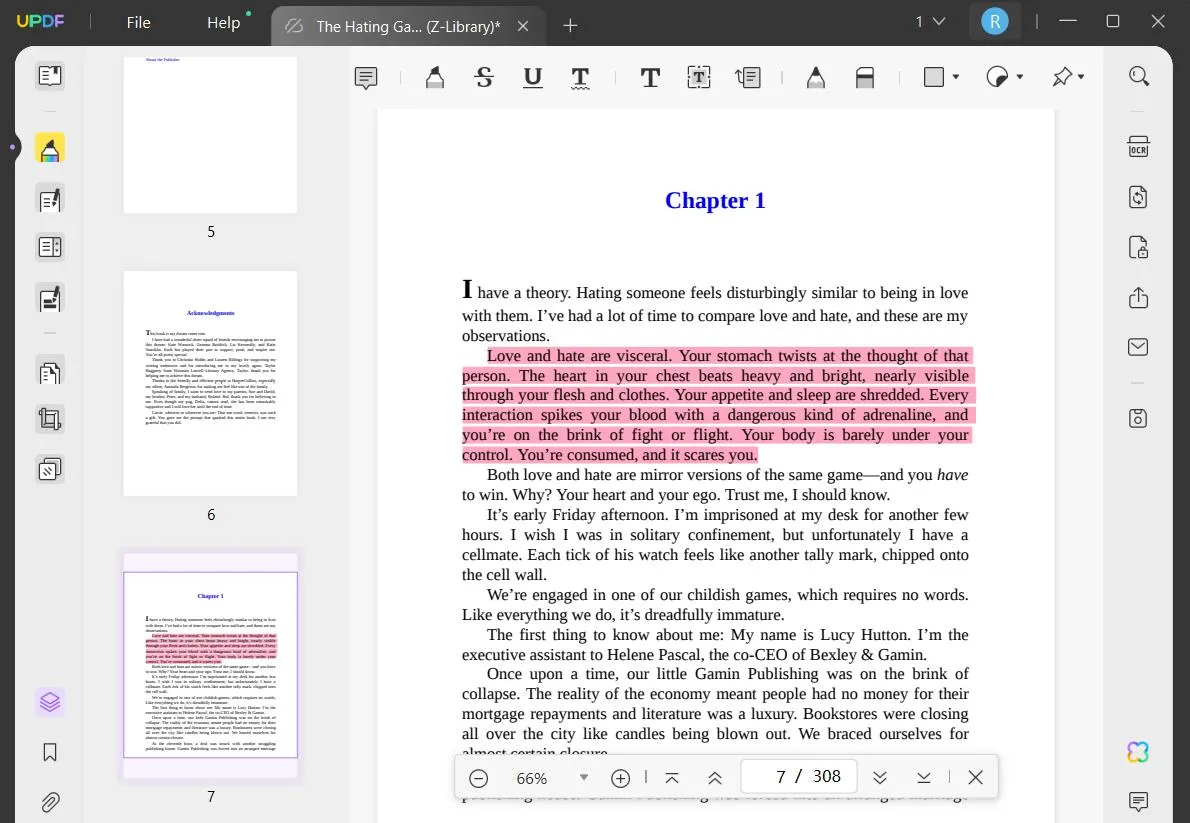Screen dimensions: 1190x823
Task: Open Organize Pages tool in sidebar
Action: click(x=50, y=373)
